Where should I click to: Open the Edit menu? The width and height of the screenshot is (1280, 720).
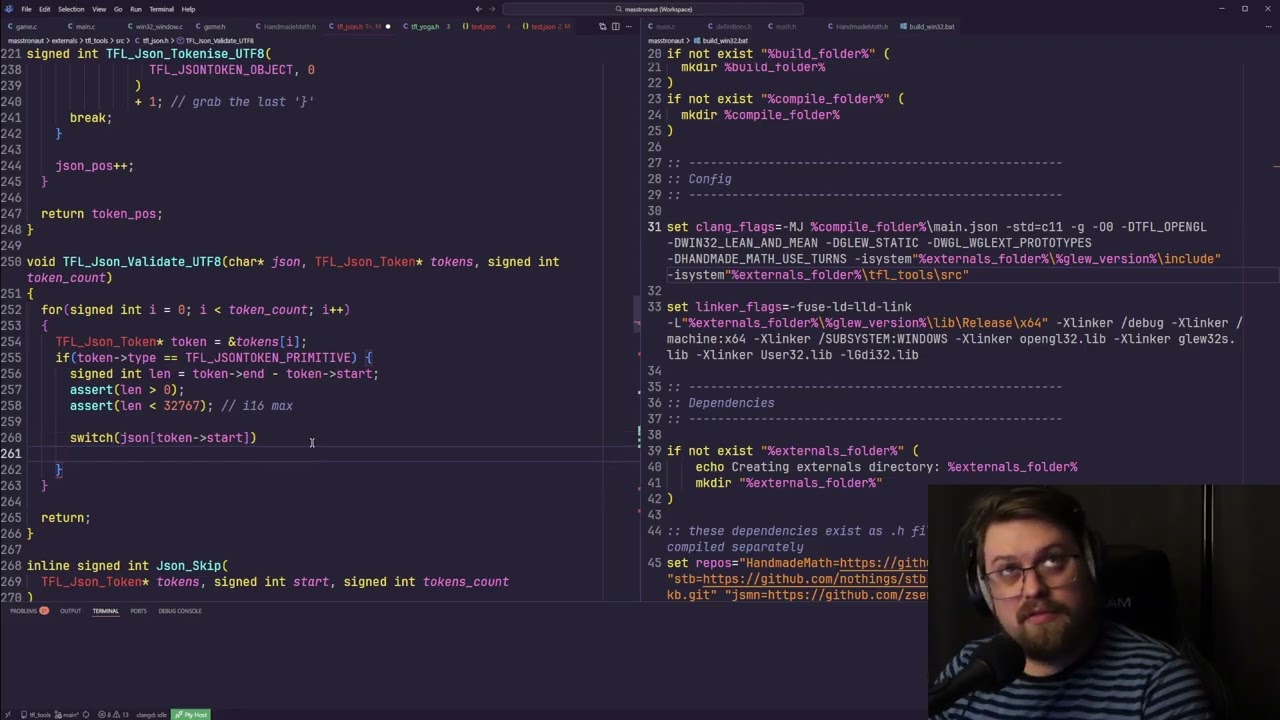(45, 9)
